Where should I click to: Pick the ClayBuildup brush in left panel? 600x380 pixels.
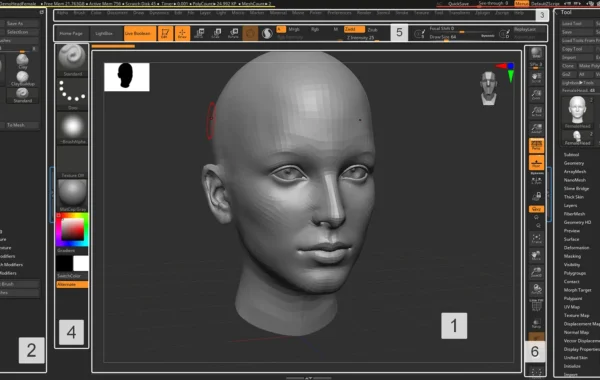tap(23, 78)
